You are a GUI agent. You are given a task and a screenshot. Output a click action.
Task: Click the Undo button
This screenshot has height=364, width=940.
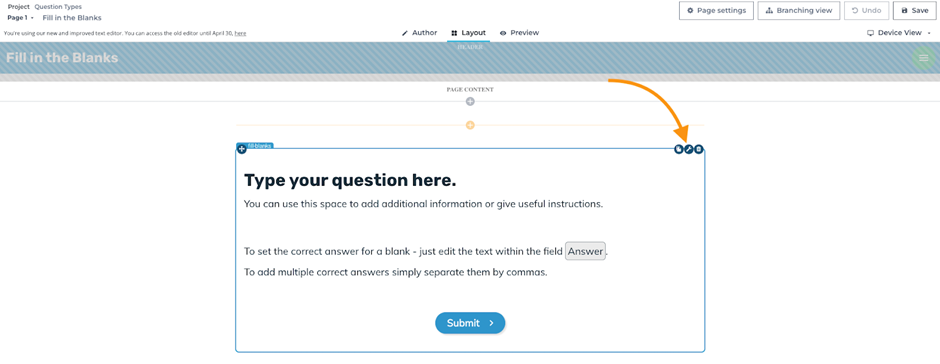pyautogui.click(x=866, y=10)
